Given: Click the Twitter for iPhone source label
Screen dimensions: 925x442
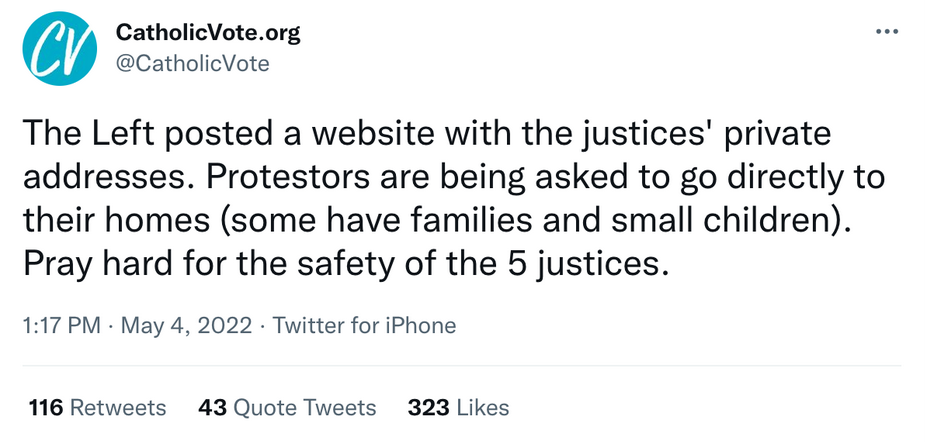Looking at the screenshot, I should pos(365,326).
